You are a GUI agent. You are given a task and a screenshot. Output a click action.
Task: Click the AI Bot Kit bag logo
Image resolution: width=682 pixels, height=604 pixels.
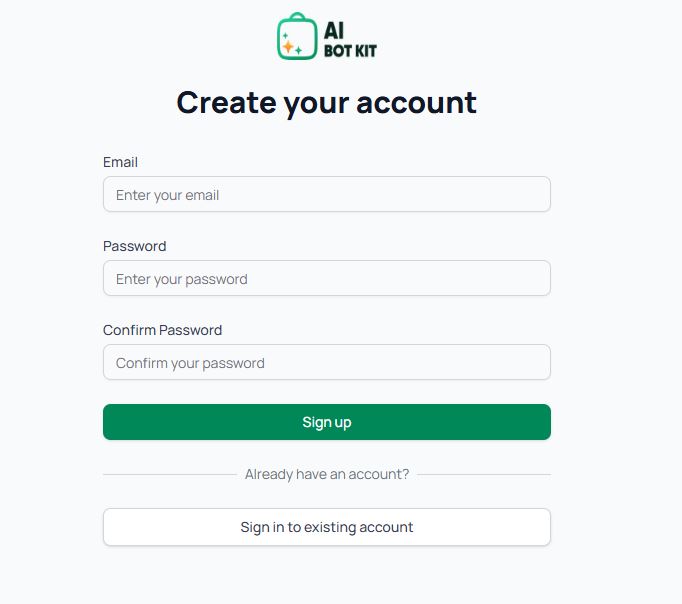click(x=297, y=36)
